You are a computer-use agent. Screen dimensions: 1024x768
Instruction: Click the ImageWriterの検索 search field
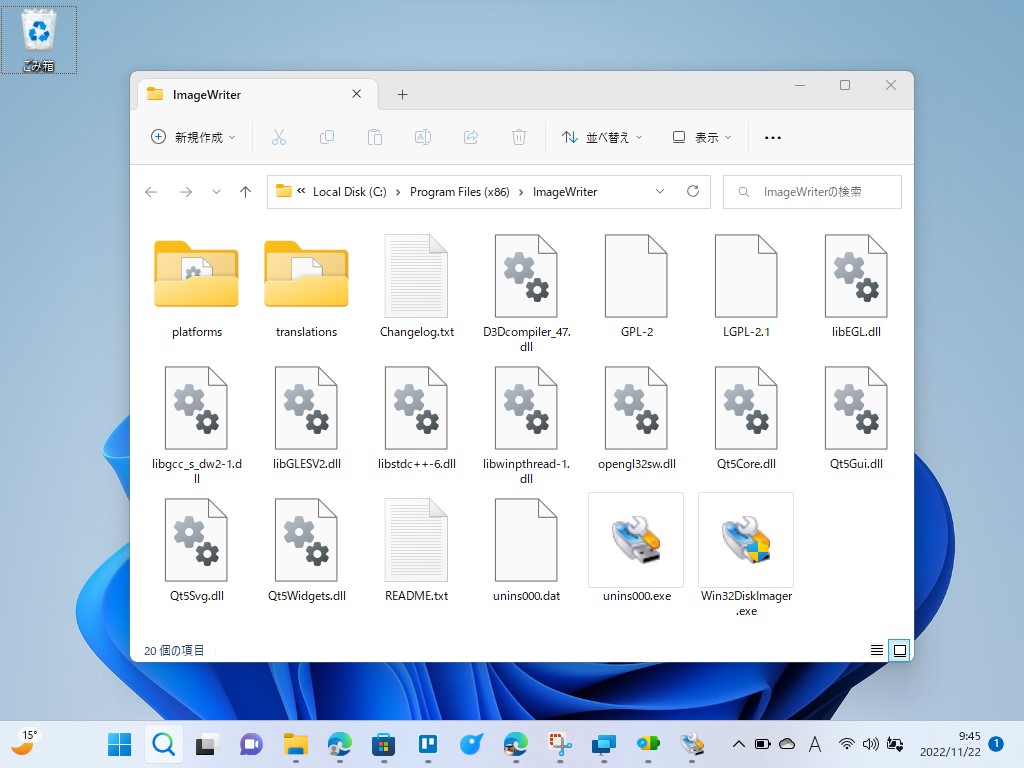click(x=812, y=191)
